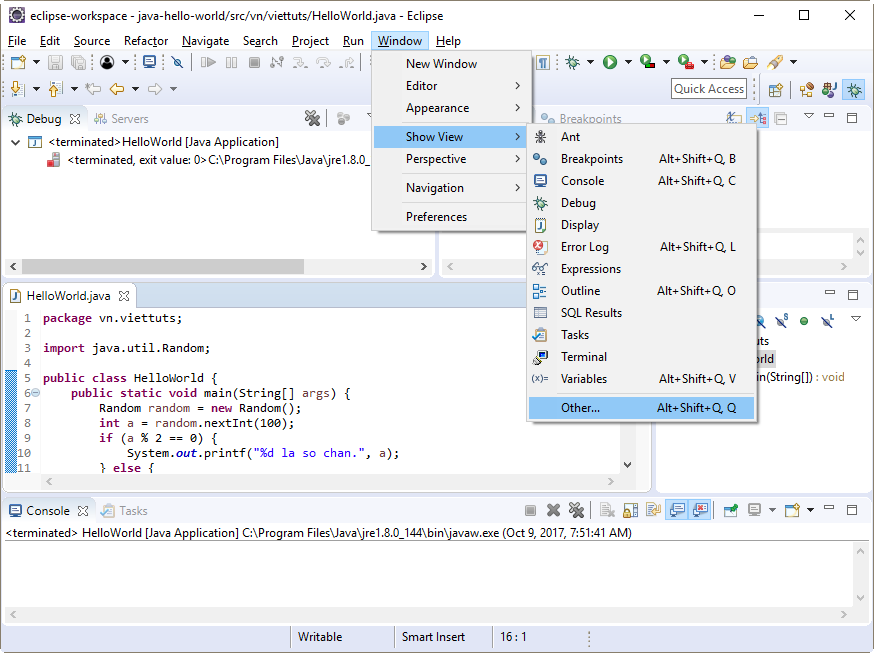Click the green Run button icon

(610, 62)
